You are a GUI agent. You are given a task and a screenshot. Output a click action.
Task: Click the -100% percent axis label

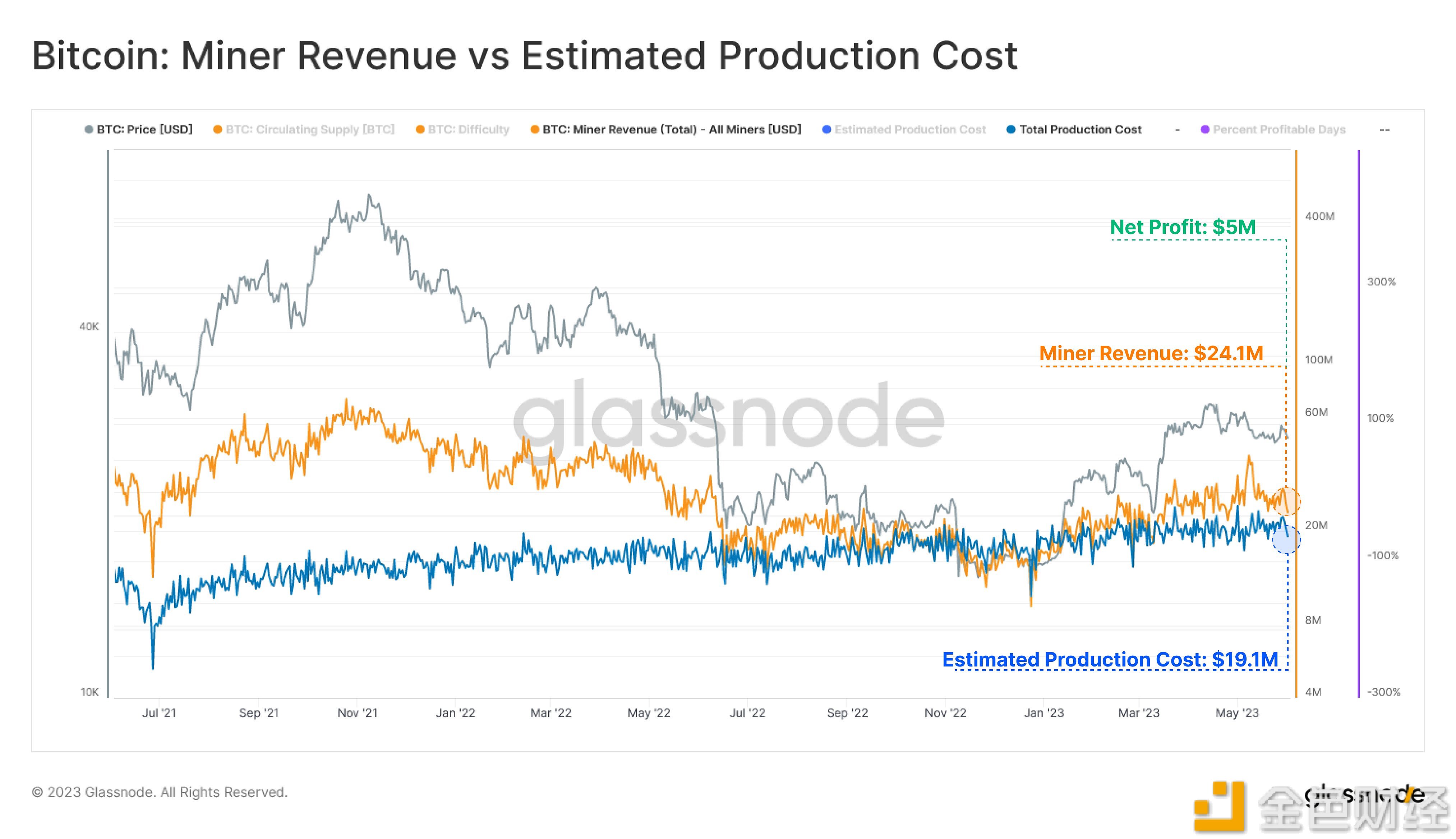1383,555
